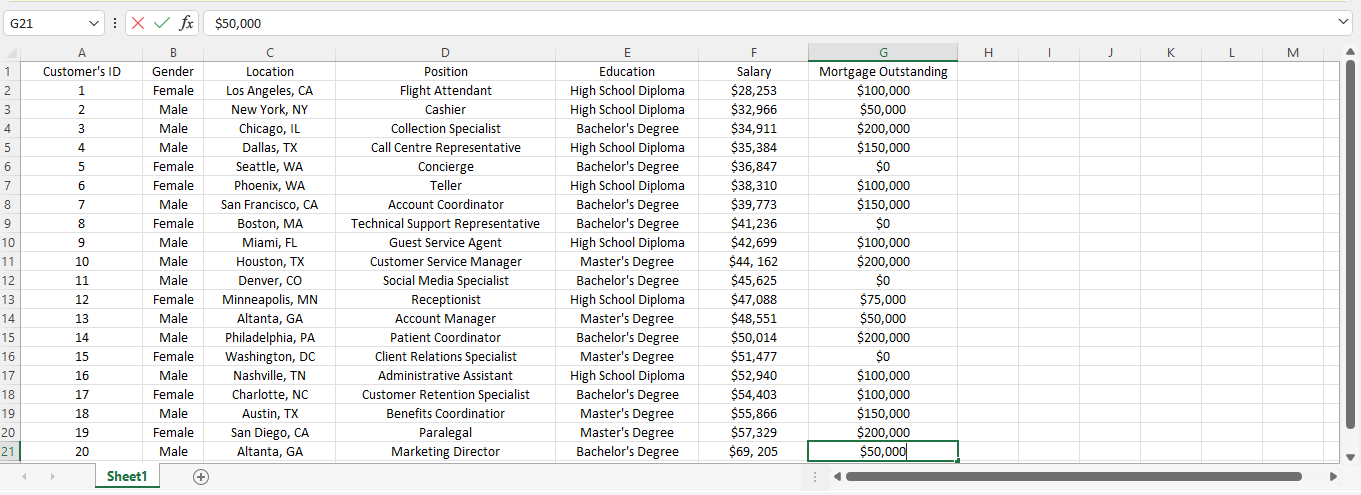Click the horizontal scrollbar left arrow
1361x495 pixels.
pos(837,477)
